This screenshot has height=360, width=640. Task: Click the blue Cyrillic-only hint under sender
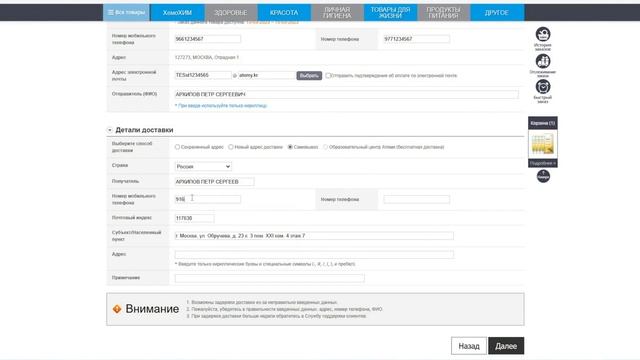pyautogui.click(x=221, y=106)
